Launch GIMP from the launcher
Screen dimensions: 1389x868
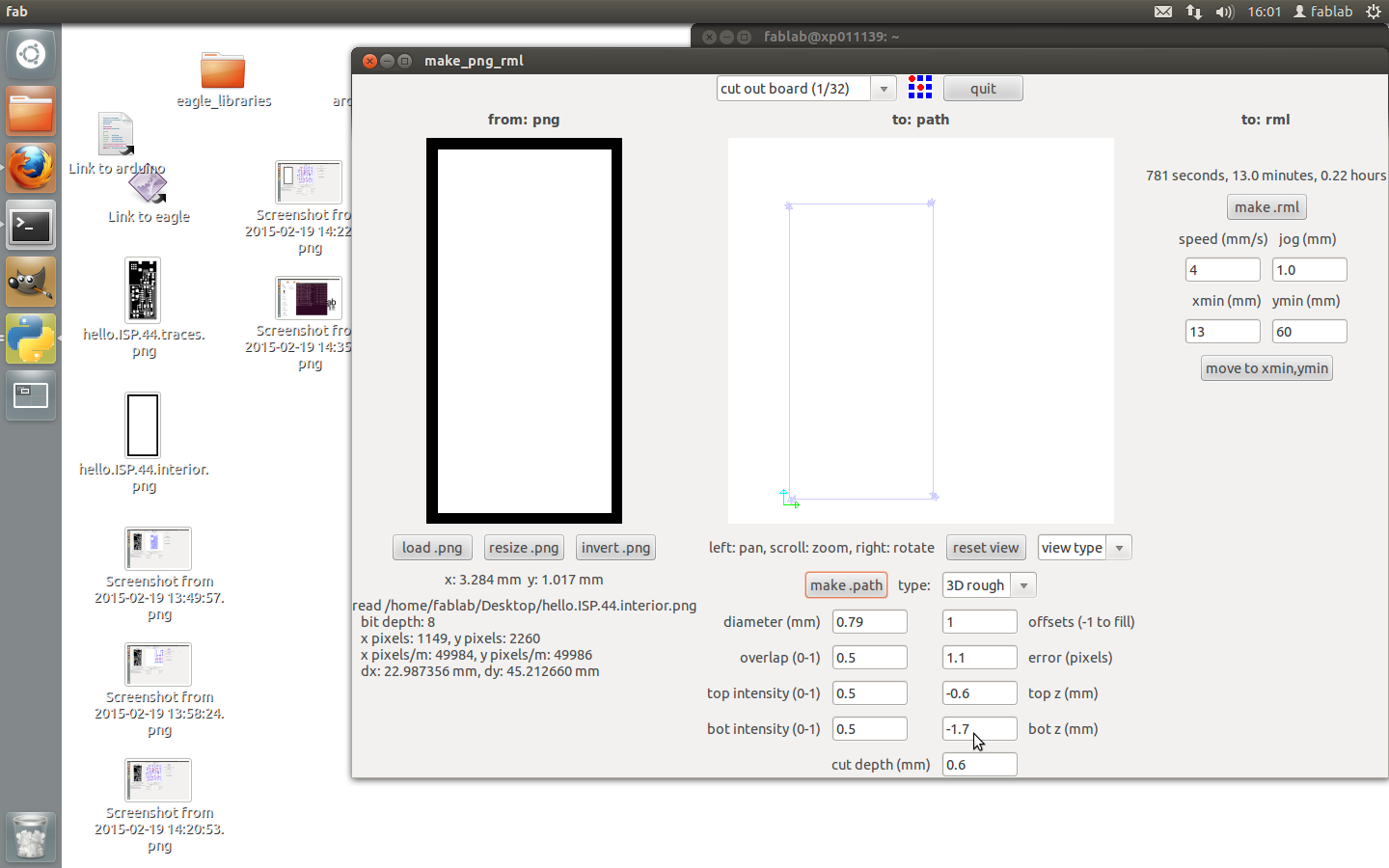[31, 282]
